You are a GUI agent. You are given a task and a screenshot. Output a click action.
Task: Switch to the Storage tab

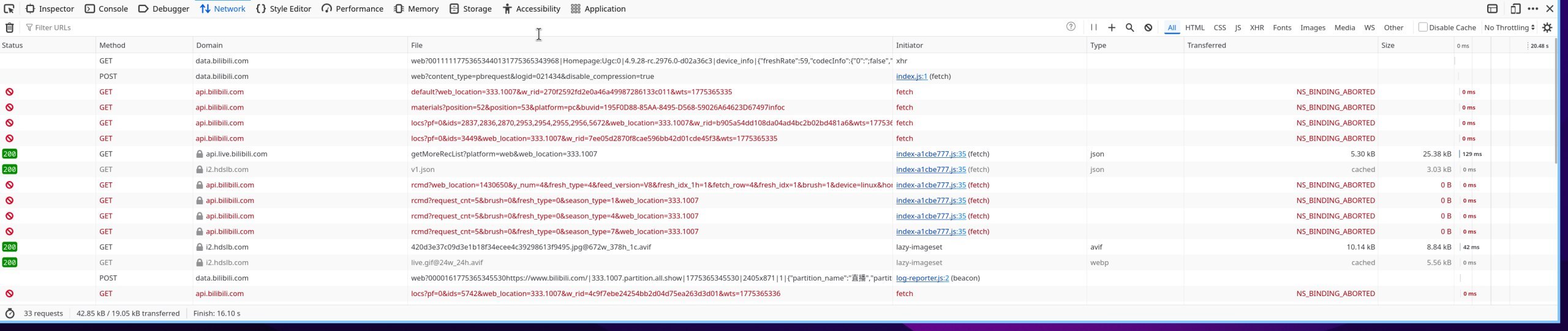(470, 9)
